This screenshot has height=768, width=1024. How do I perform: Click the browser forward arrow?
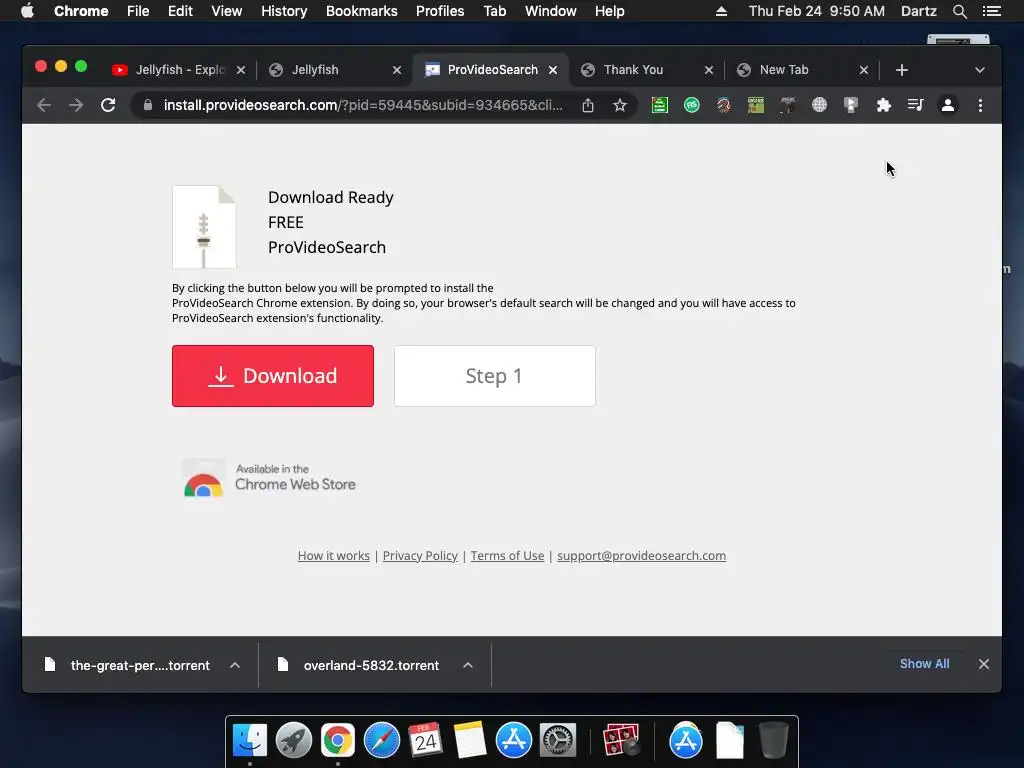(x=76, y=105)
